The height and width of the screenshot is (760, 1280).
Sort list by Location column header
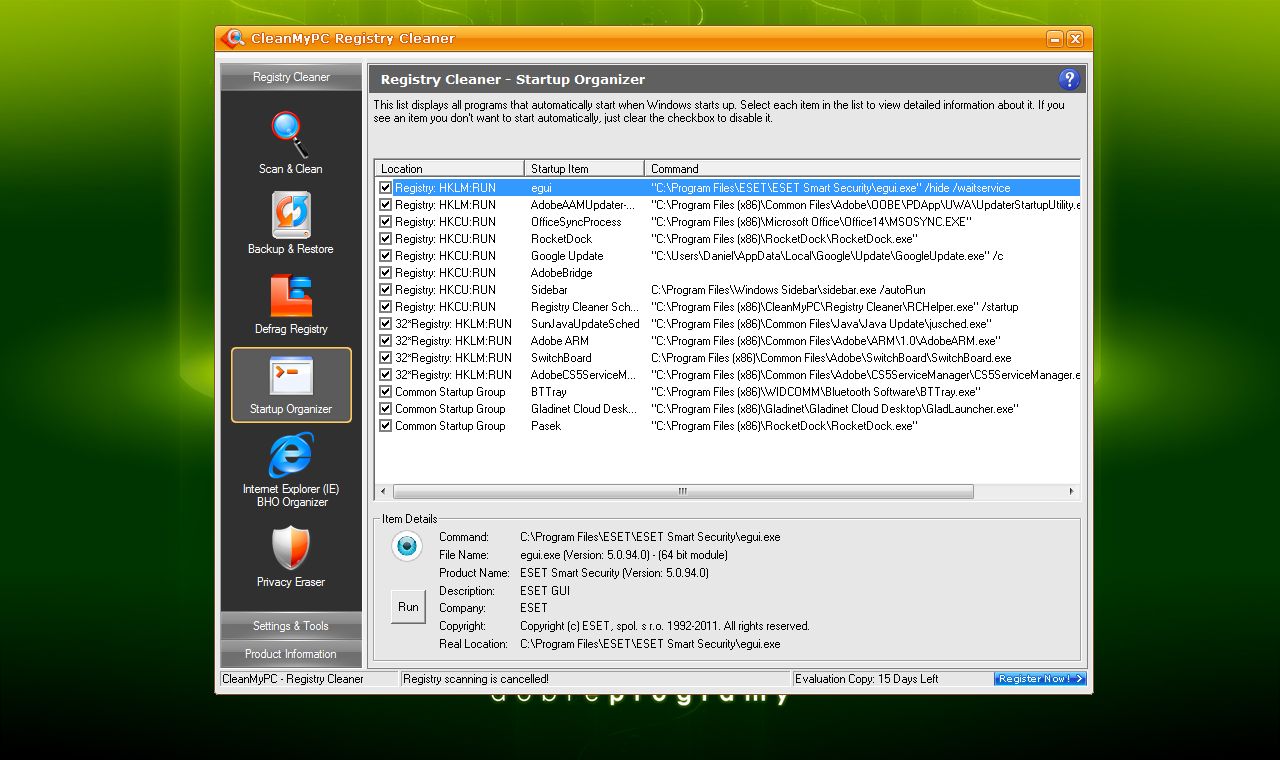449,168
